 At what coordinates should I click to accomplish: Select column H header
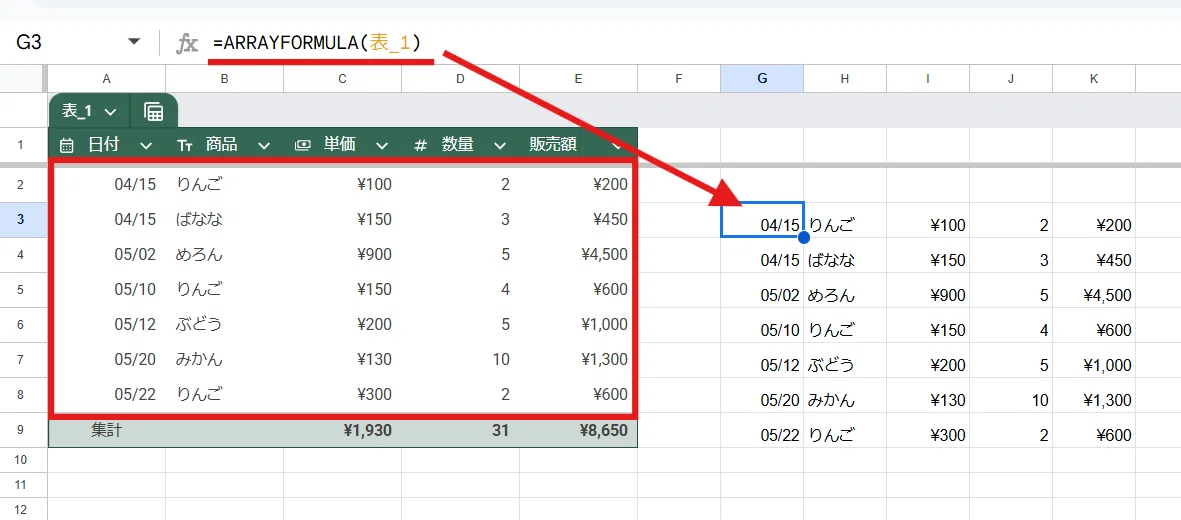(x=845, y=78)
